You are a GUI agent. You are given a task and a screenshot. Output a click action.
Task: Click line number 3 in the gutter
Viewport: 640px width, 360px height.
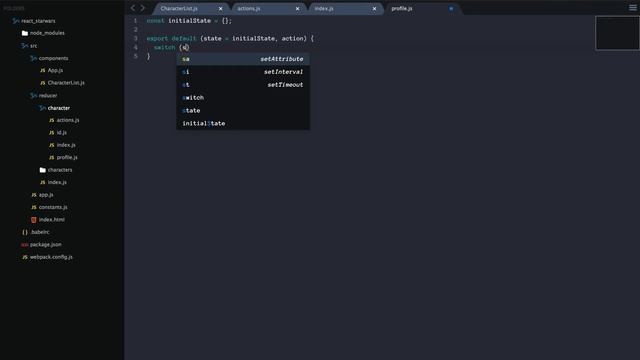point(136,38)
